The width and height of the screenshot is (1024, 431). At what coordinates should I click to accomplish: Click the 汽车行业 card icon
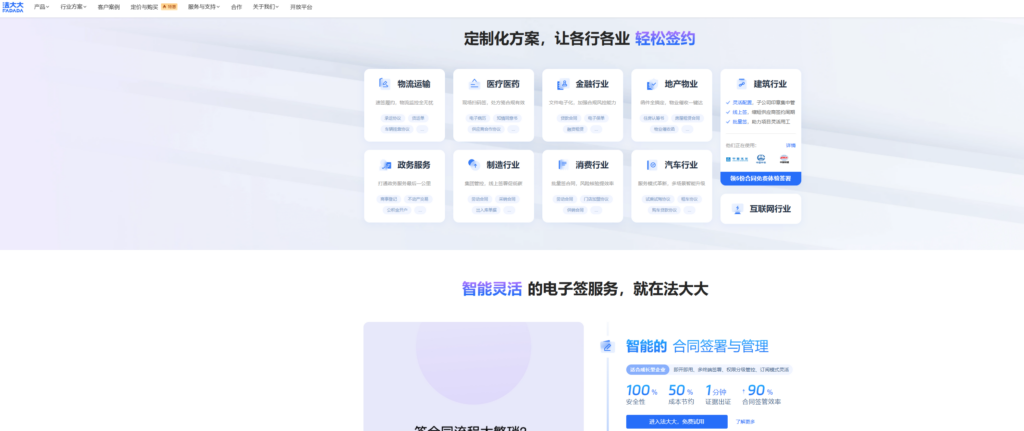(652, 165)
